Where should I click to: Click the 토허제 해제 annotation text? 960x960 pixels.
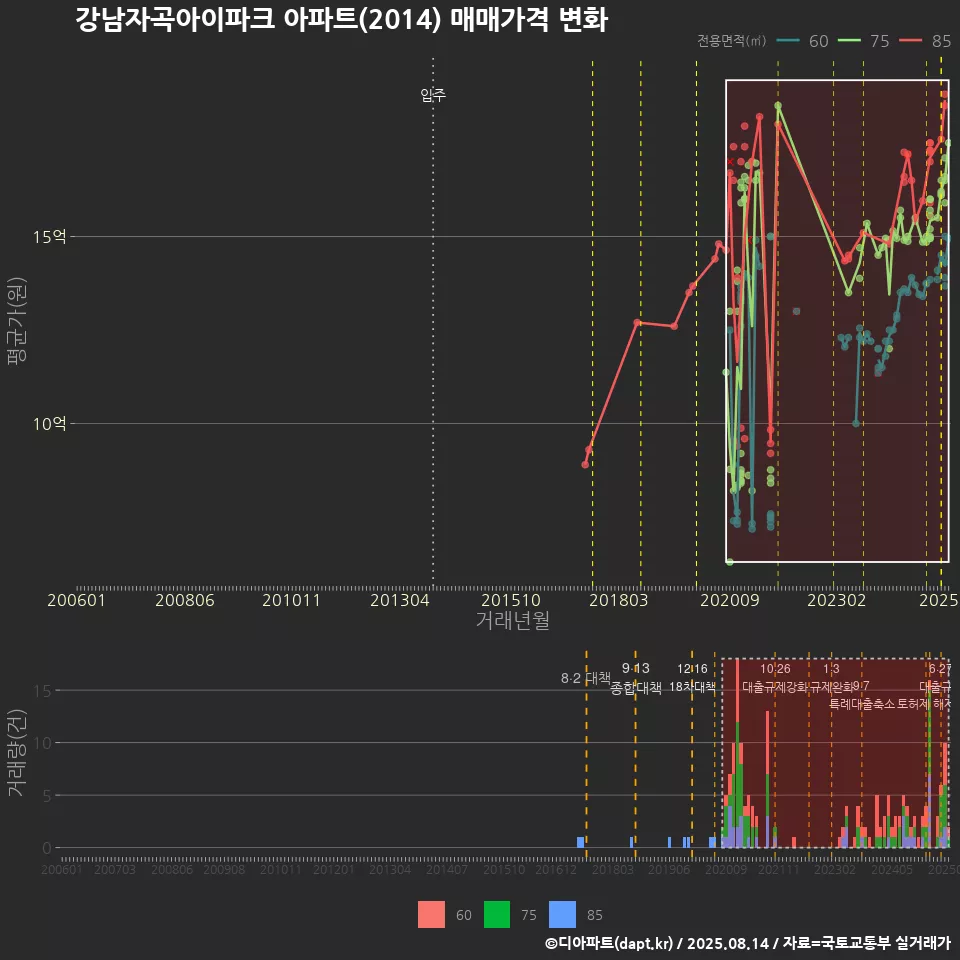pos(923,704)
